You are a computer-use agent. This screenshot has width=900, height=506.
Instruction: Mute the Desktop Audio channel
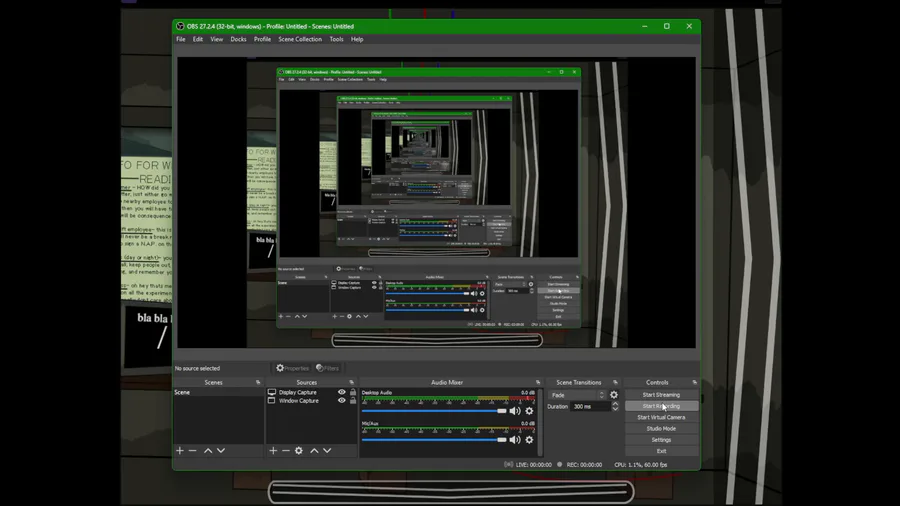[515, 411]
